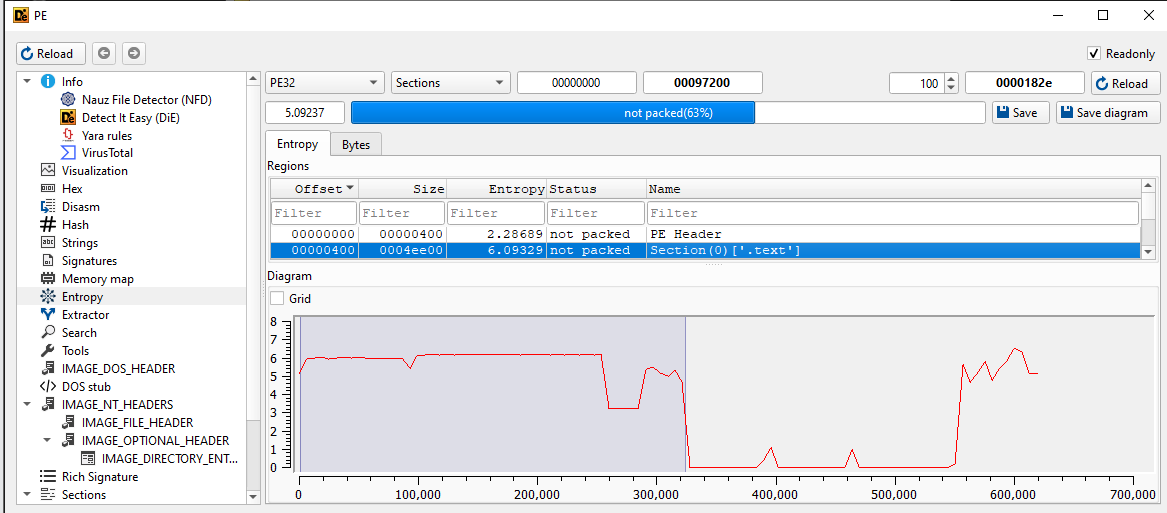The height and width of the screenshot is (513, 1167).
Task: Switch to the Bytes tab
Action: [356, 145]
